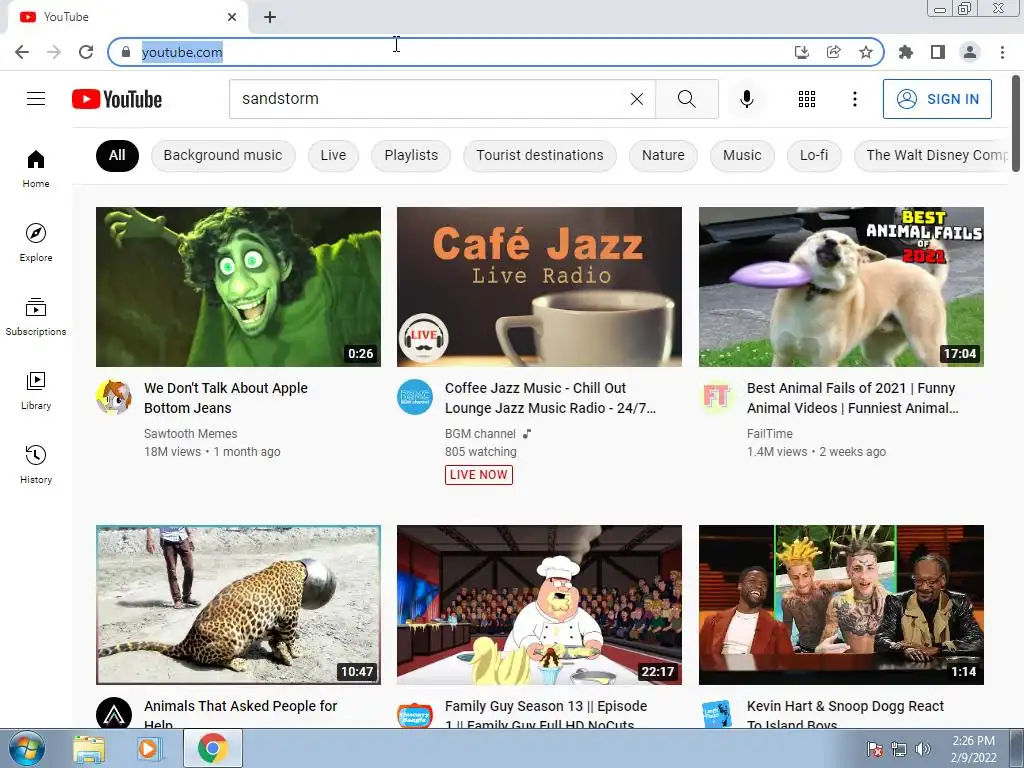Select the Nature filter chip

tap(663, 155)
